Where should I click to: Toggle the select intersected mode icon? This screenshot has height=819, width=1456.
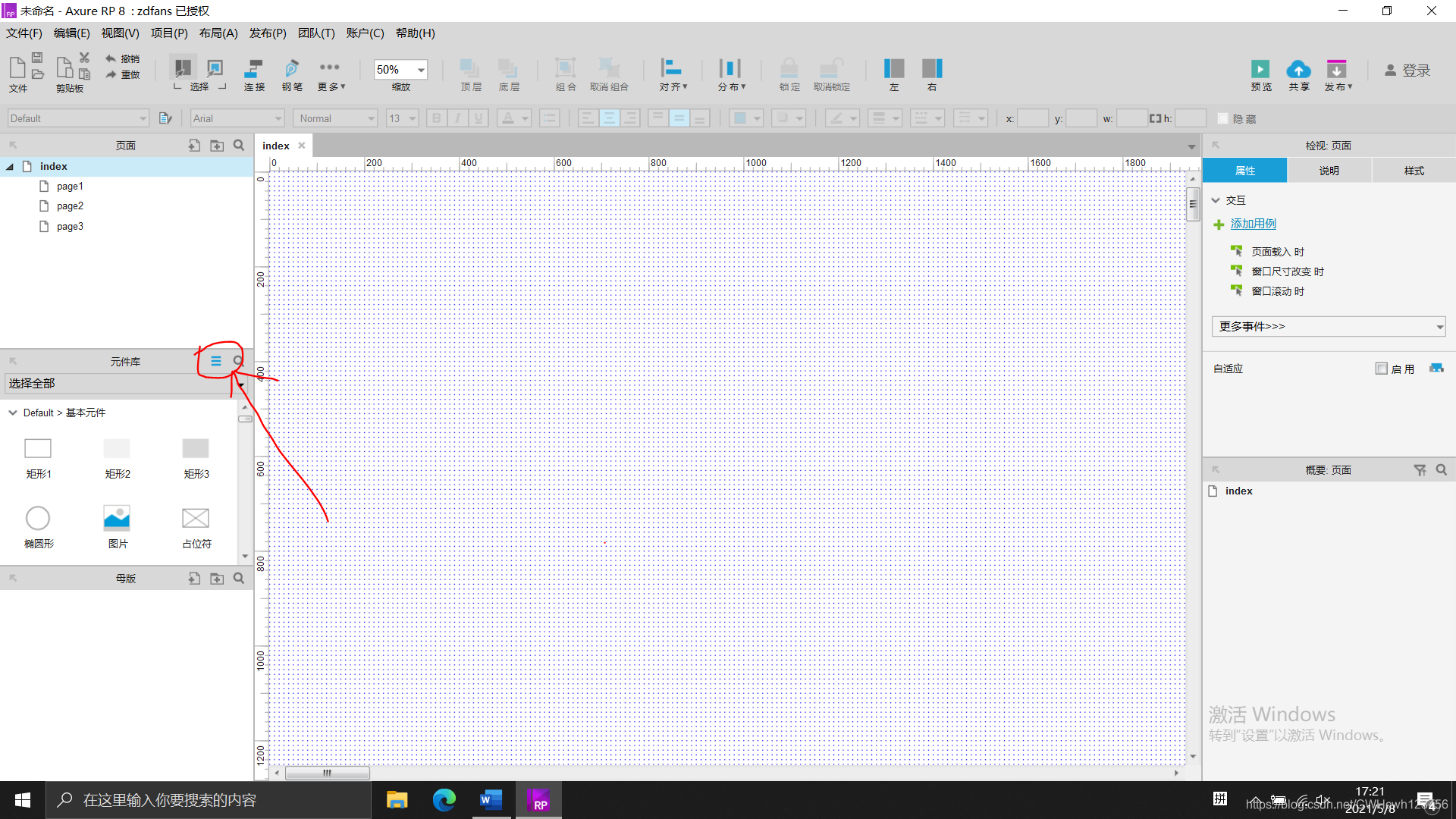(x=182, y=68)
